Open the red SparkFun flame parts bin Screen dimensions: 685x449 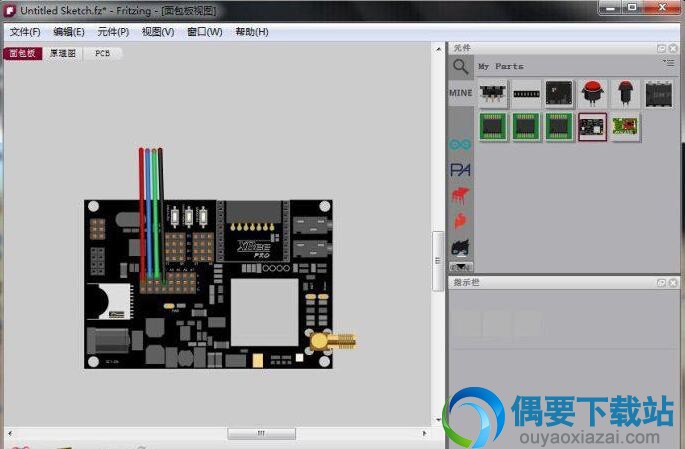pyautogui.click(x=460, y=221)
